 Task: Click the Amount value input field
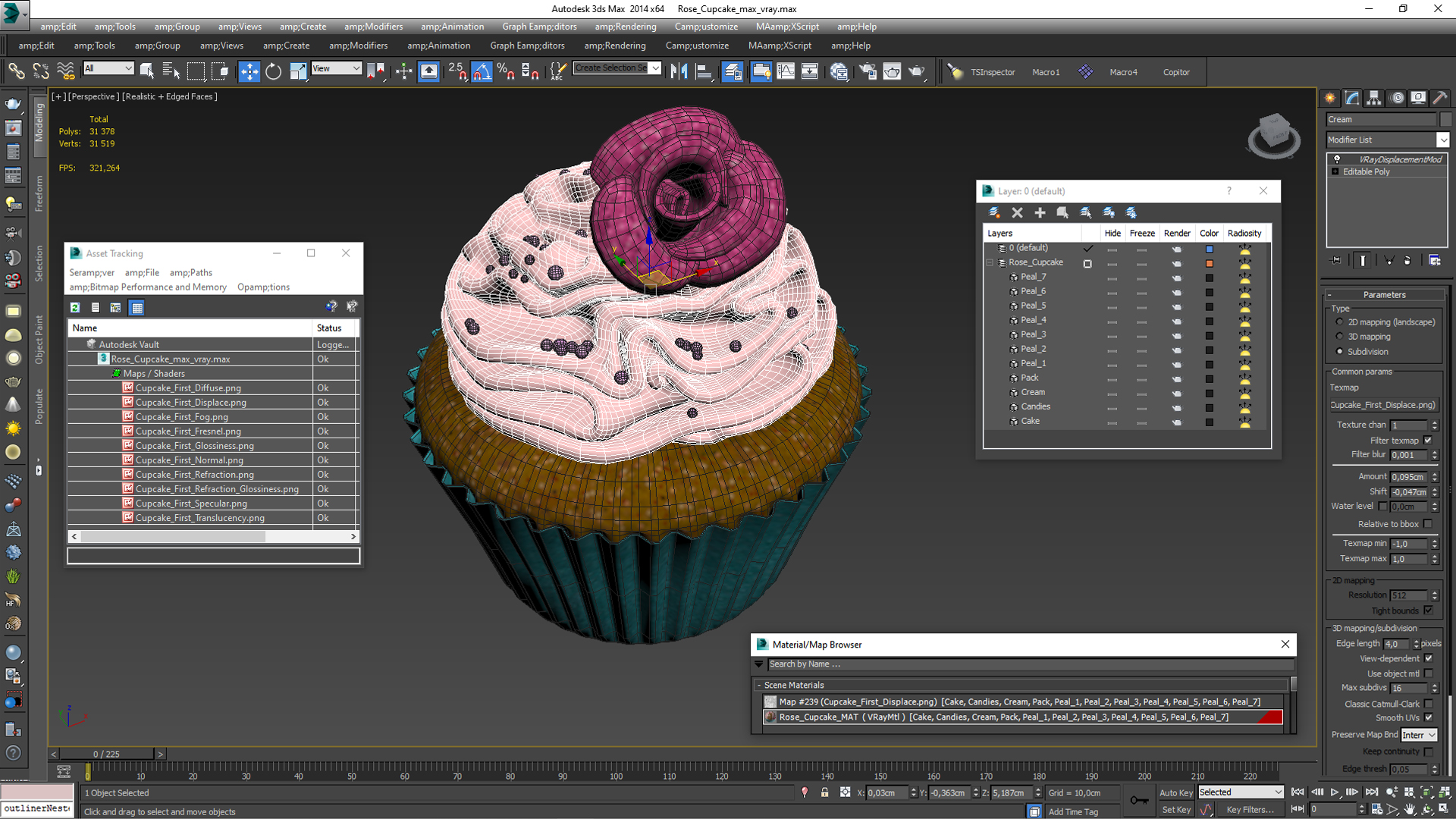tap(1409, 477)
